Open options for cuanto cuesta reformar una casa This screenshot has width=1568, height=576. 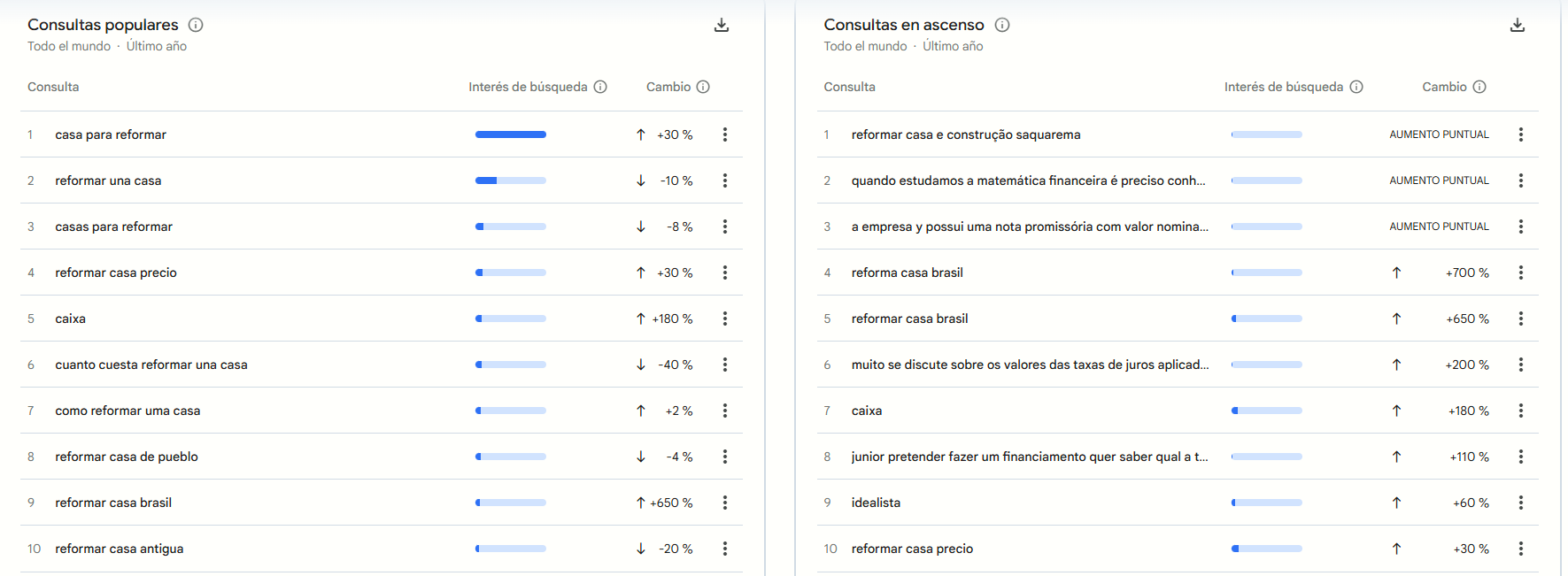tap(725, 365)
